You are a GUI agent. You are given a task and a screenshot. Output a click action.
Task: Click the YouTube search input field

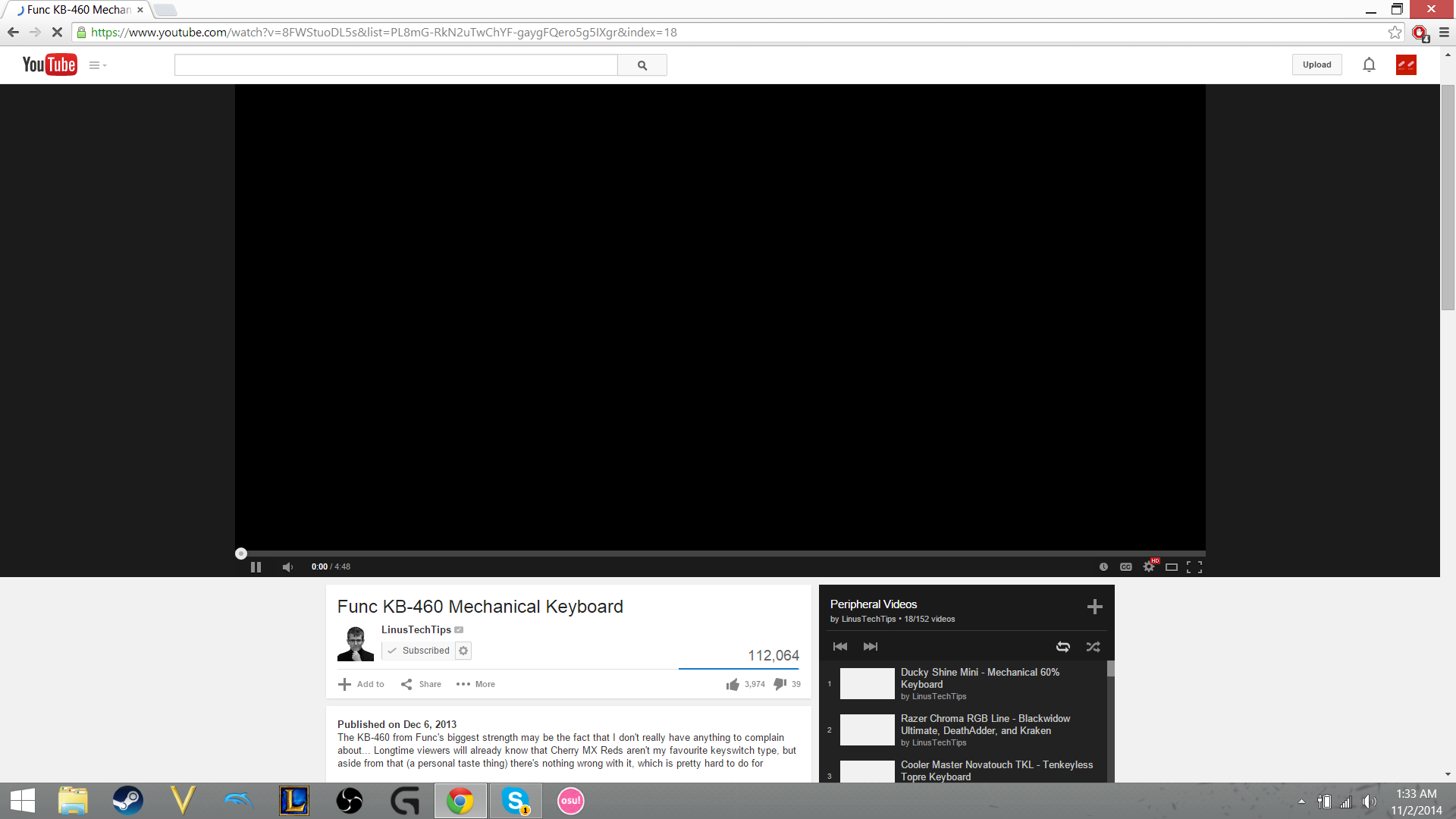tap(396, 65)
